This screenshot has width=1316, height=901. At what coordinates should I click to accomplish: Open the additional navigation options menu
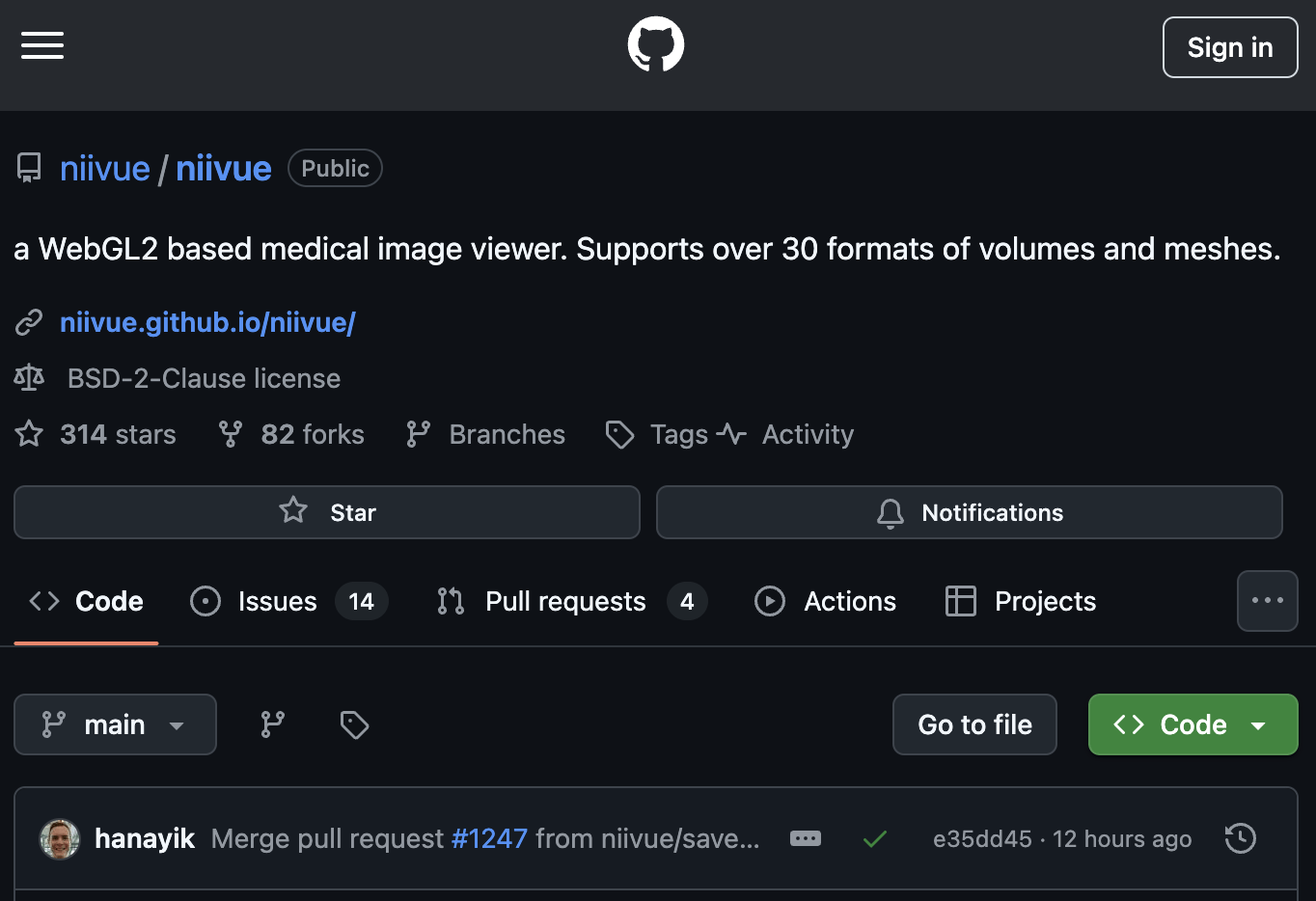pyautogui.click(x=1268, y=601)
